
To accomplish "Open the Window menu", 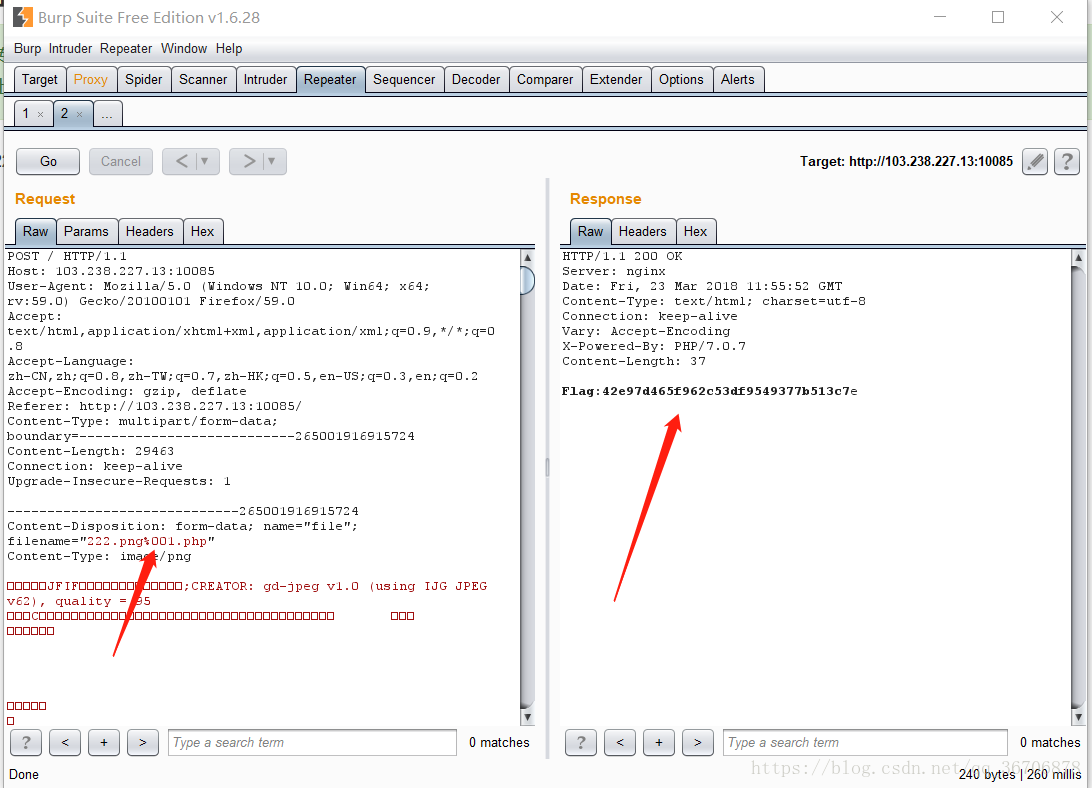I will click(x=184, y=49).
